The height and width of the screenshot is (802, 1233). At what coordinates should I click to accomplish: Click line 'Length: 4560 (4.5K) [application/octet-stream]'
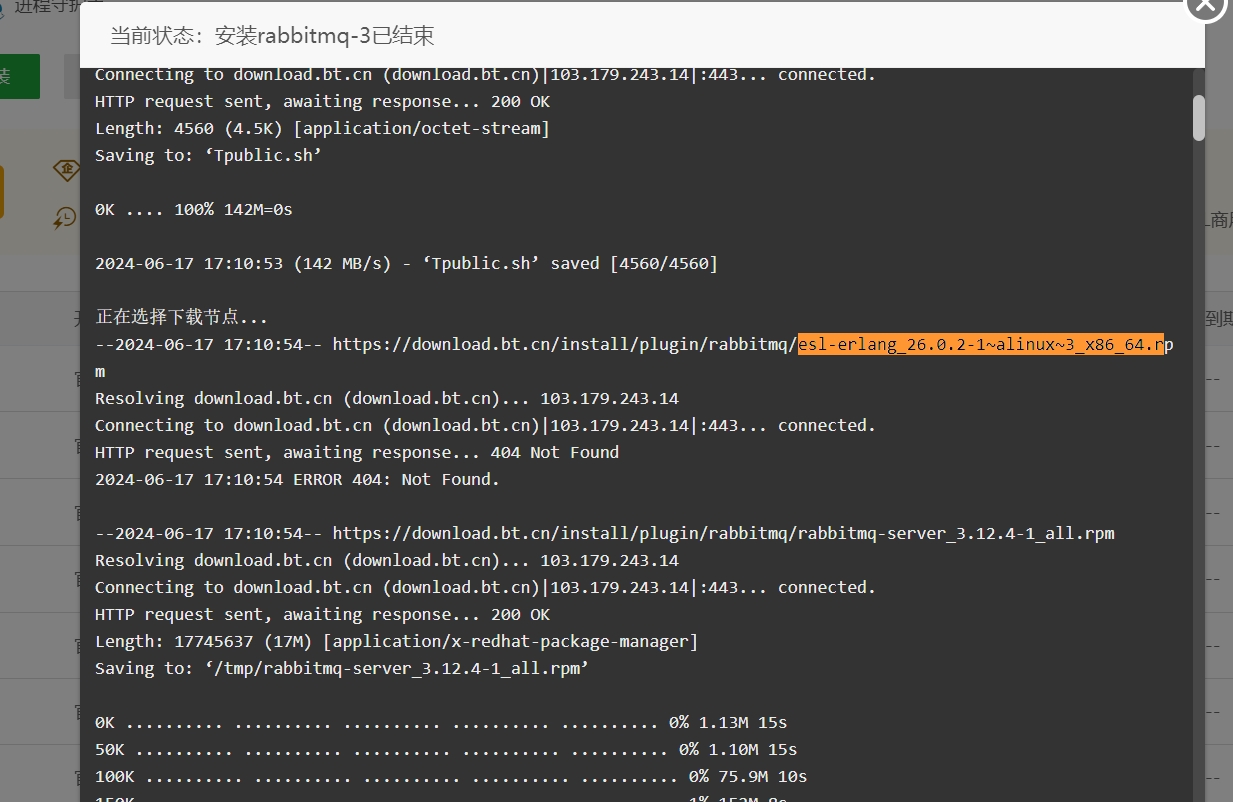coord(322,128)
